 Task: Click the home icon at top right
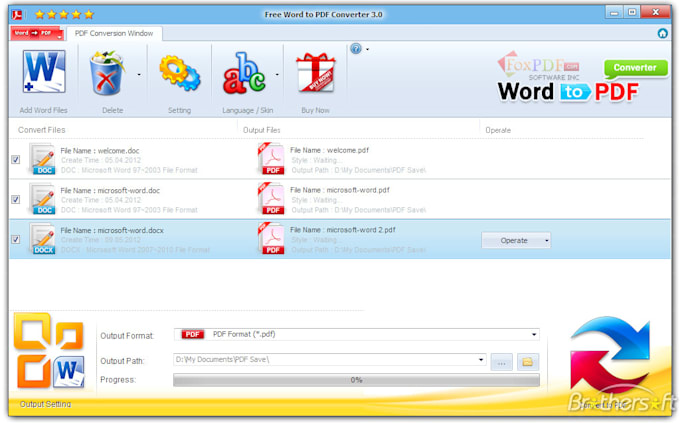[662, 33]
